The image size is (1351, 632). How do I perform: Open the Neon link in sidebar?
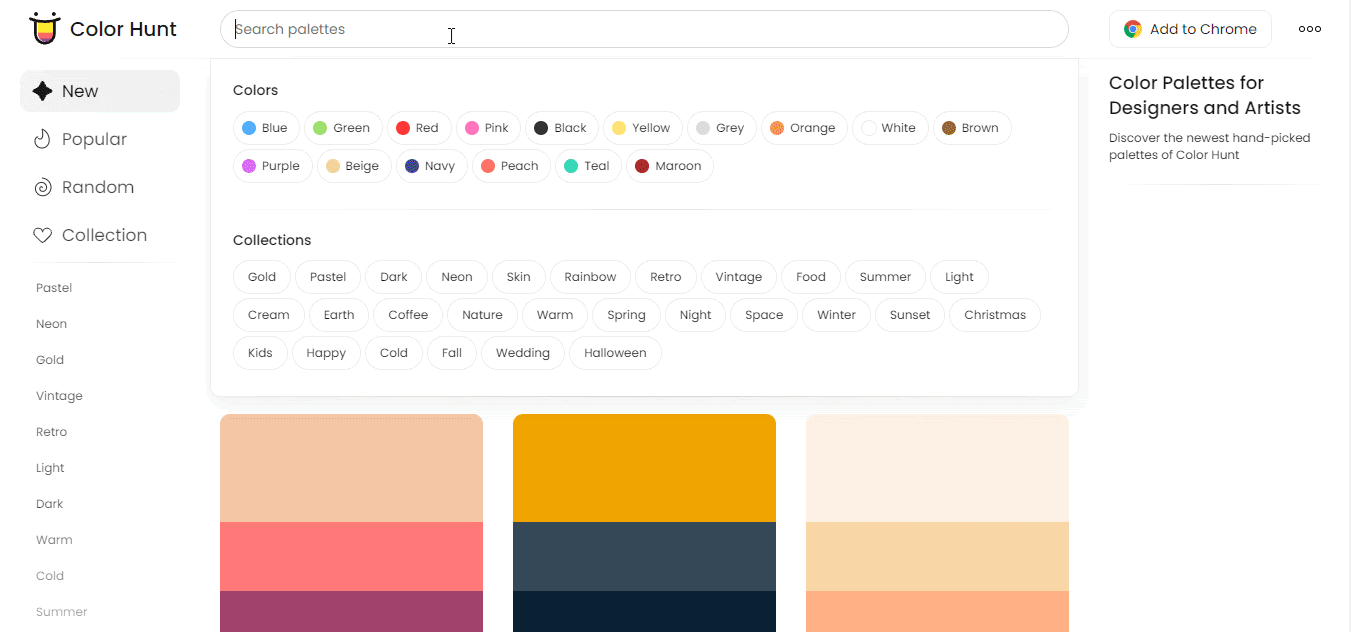coord(52,324)
